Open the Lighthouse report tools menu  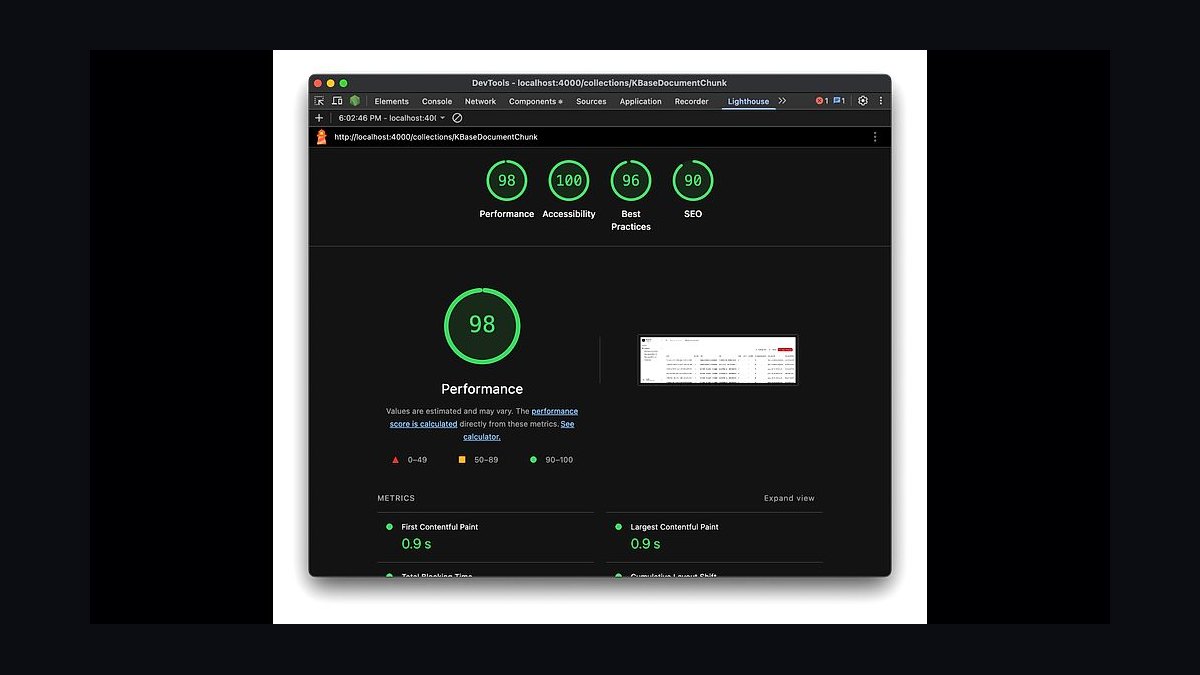coord(875,137)
